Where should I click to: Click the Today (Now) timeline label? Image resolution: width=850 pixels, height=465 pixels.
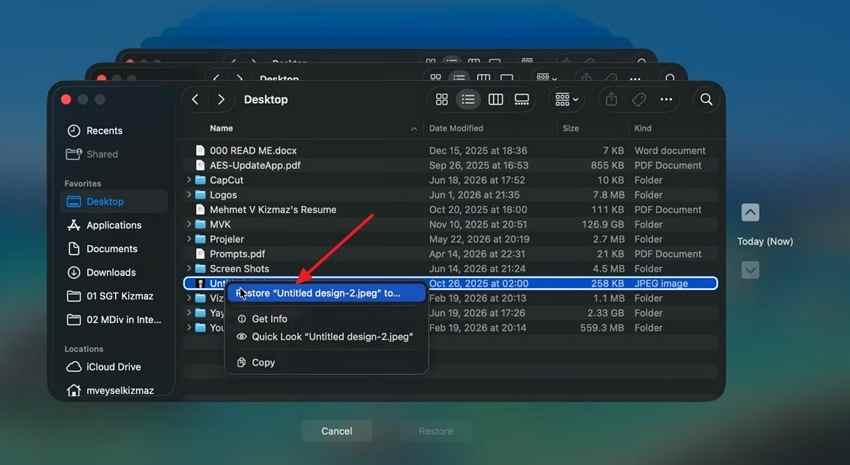[765, 242]
